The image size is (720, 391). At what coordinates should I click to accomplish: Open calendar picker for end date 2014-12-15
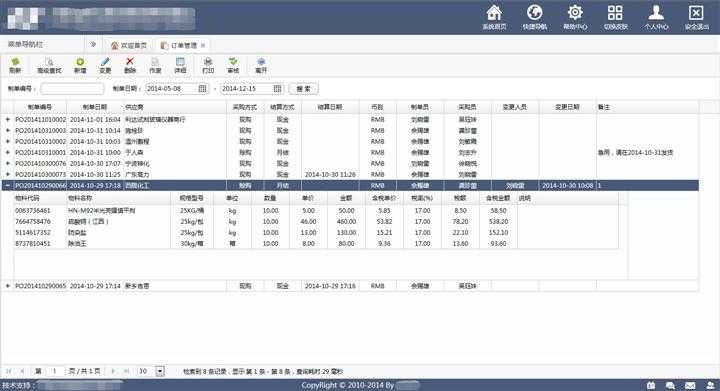tap(277, 89)
